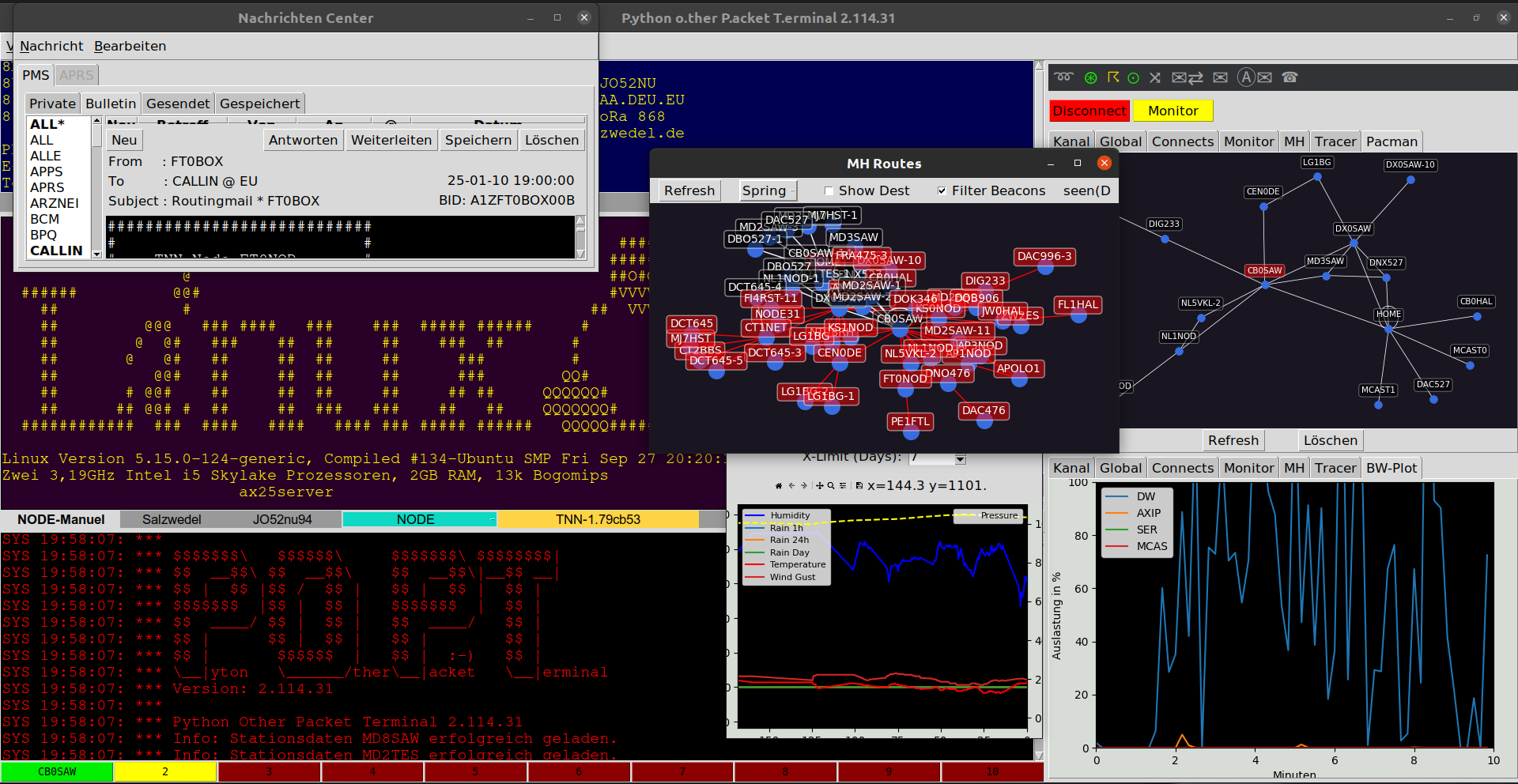
Task: Switch to the Gespeichert tab
Action: (x=260, y=104)
